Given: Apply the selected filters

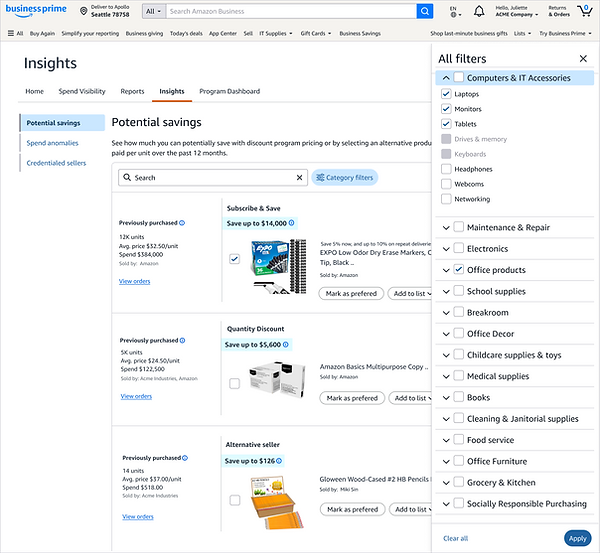Looking at the screenshot, I should (x=577, y=538).
